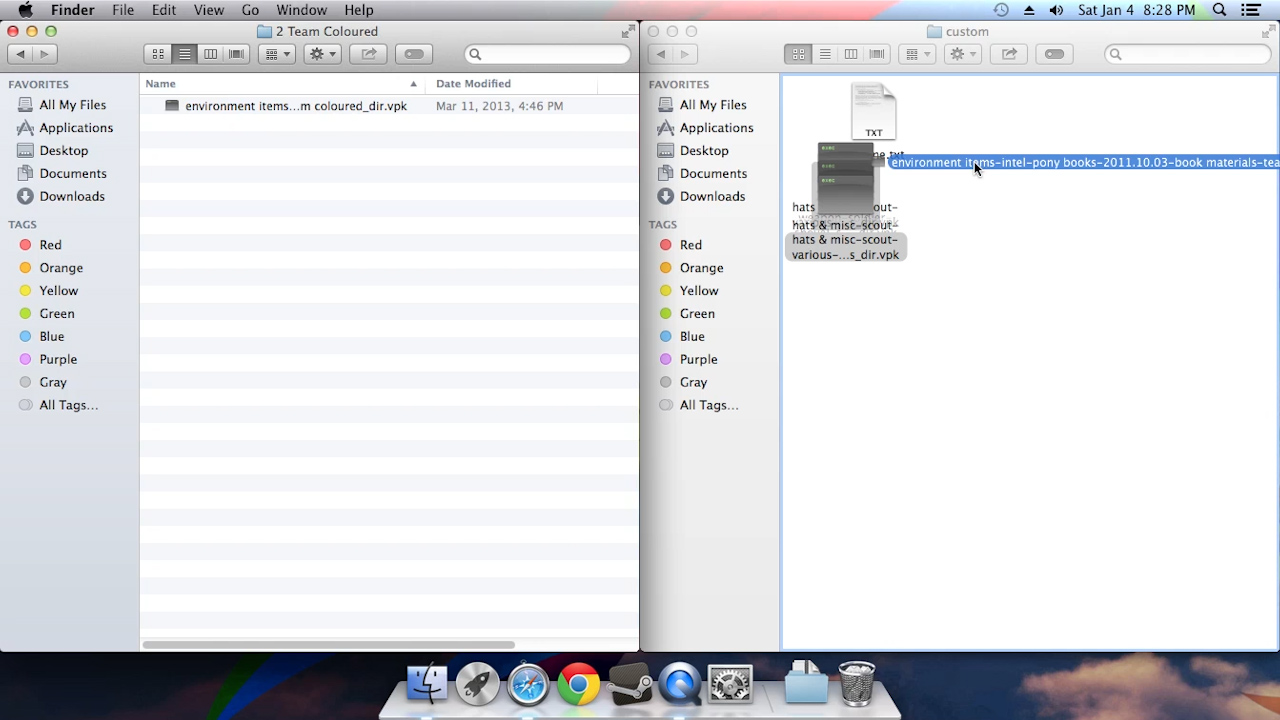This screenshot has height=720, width=1280.
Task: Open the Go menu
Action: pyautogui.click(x=250, y=10)
